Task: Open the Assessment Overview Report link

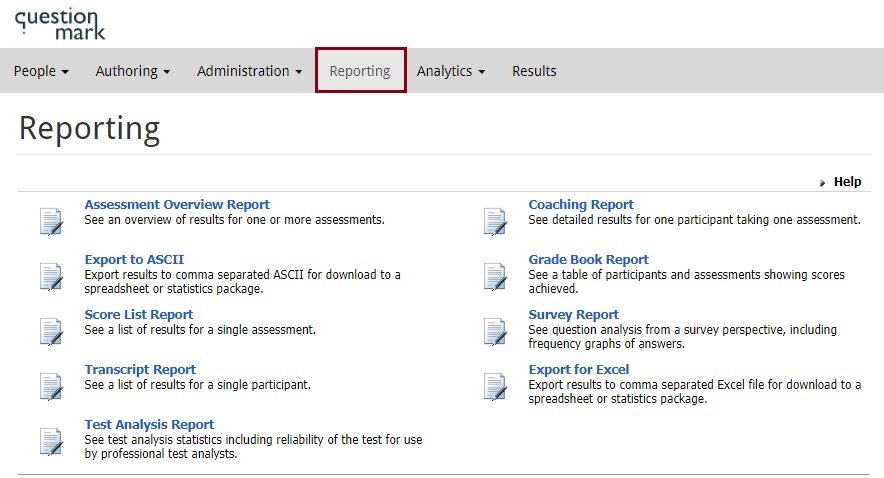Action: (x=177, y=205)
